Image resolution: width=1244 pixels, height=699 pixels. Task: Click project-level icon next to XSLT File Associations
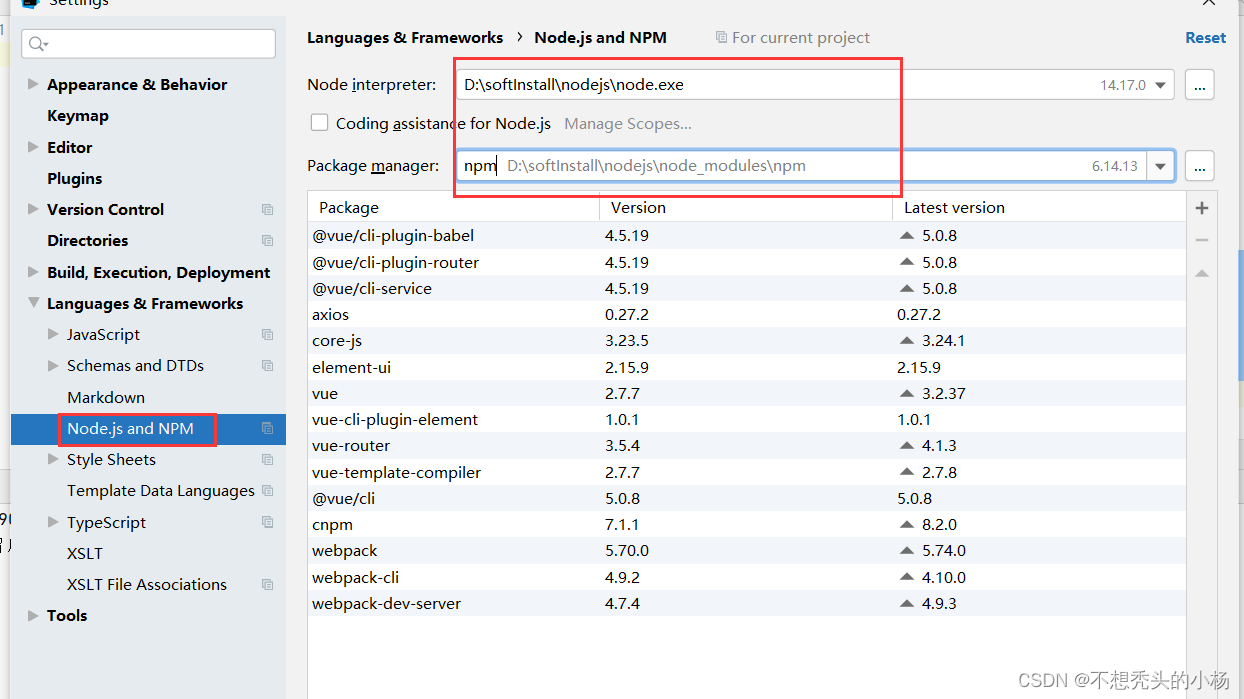[x=267, y=585]
